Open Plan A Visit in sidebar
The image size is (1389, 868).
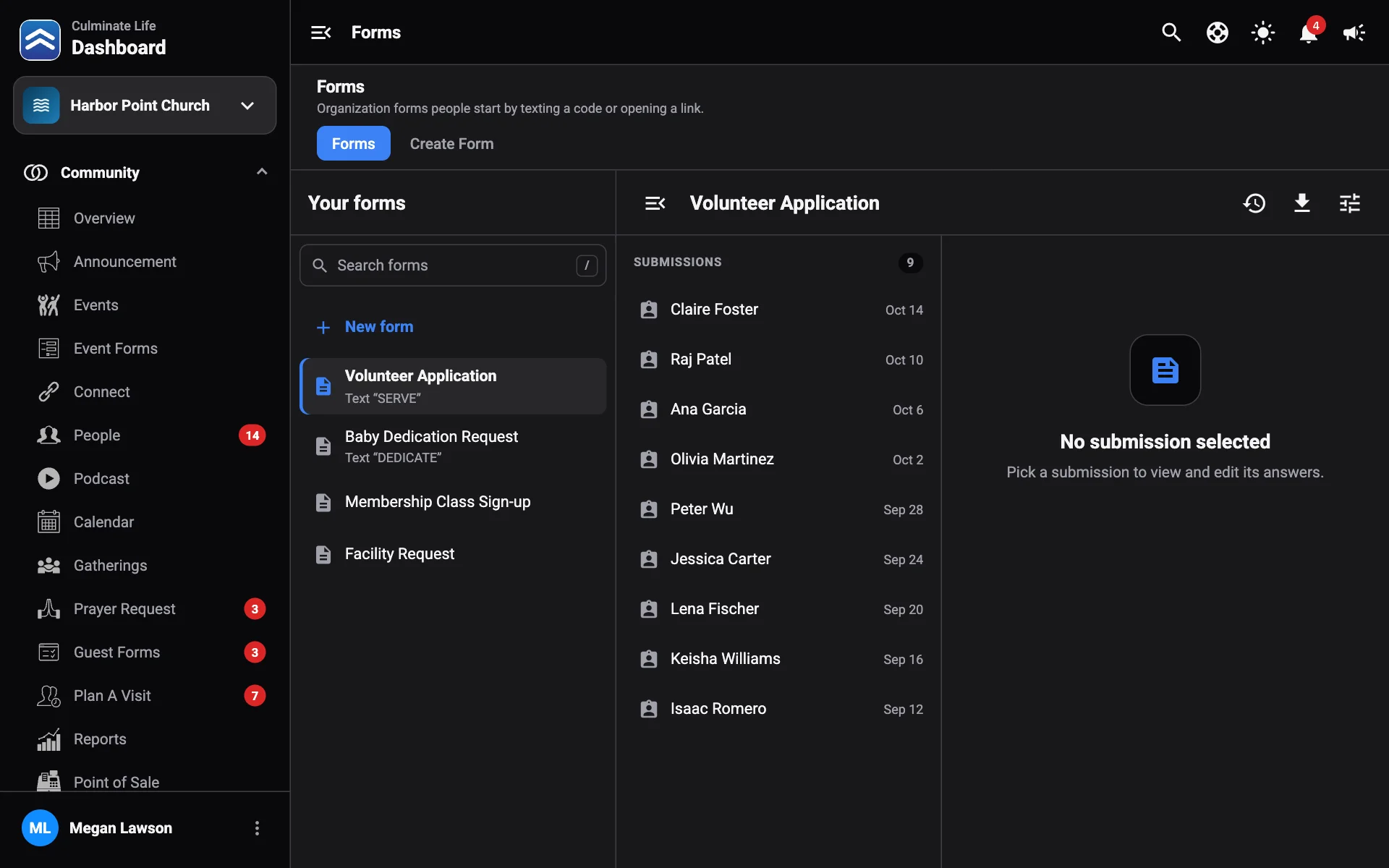click(145, 696)
